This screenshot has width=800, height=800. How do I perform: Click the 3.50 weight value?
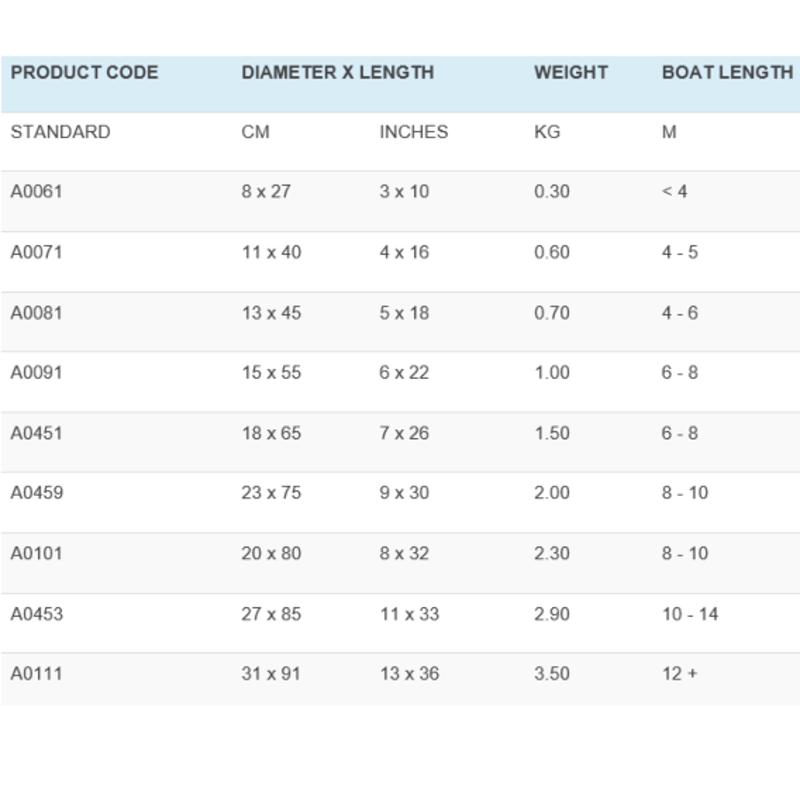click(552, 674)
